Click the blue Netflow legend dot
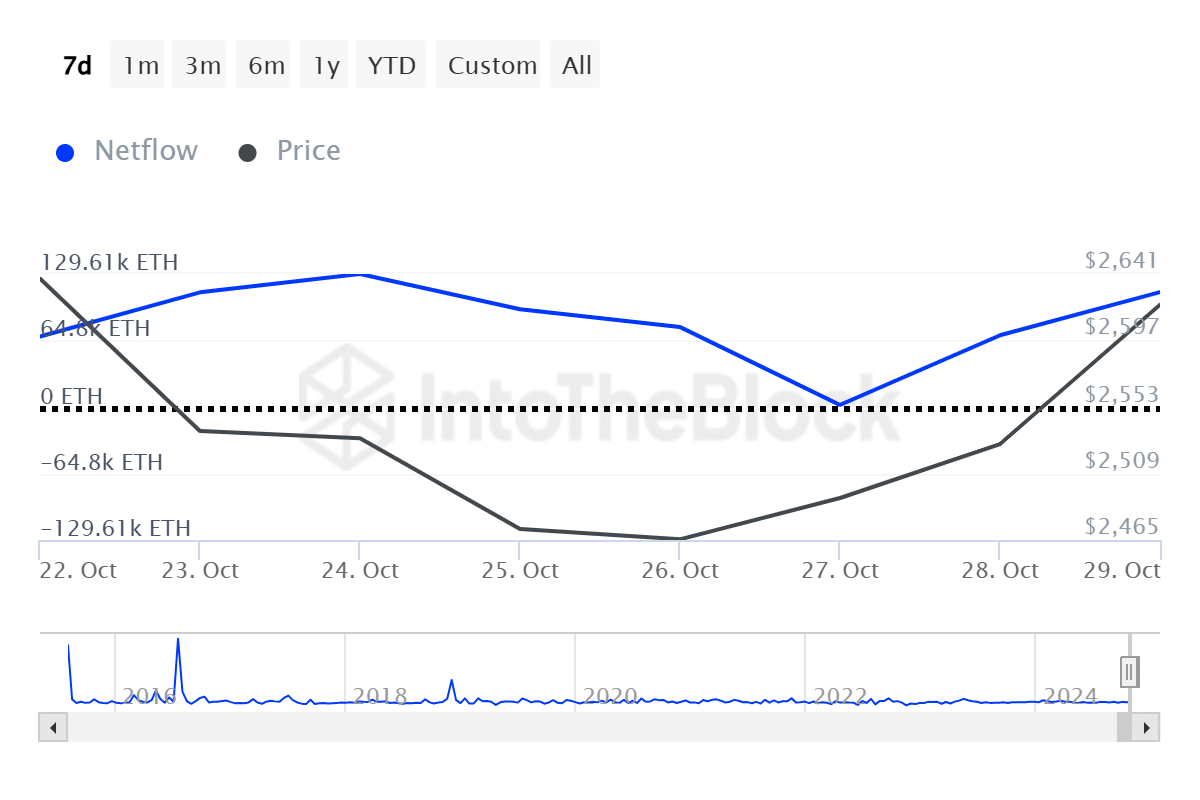Viewport: 1200px width, 800px height. point(65,151)
